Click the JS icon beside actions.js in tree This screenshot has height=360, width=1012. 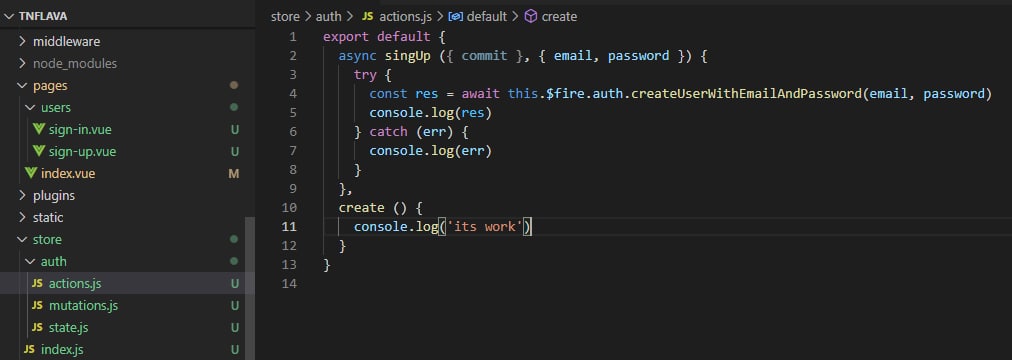(x=37, y=283)
